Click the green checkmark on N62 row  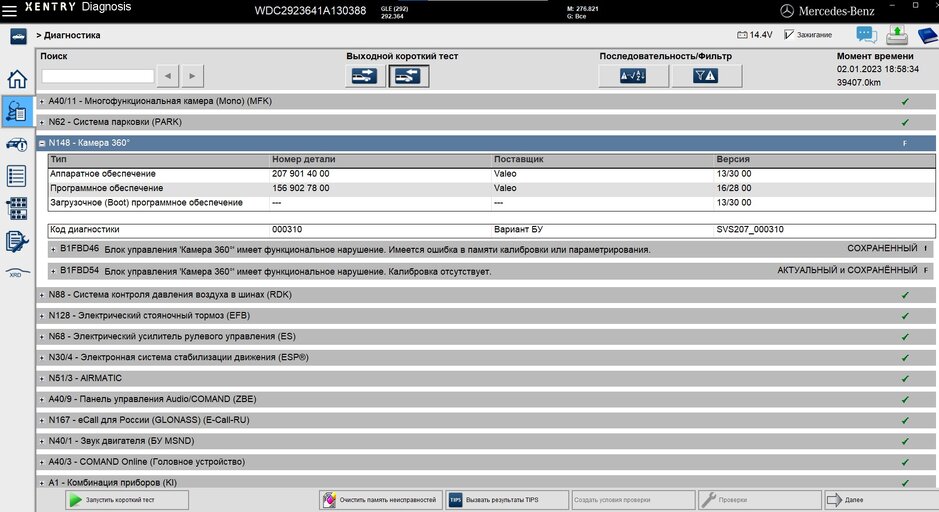point(905,122)
